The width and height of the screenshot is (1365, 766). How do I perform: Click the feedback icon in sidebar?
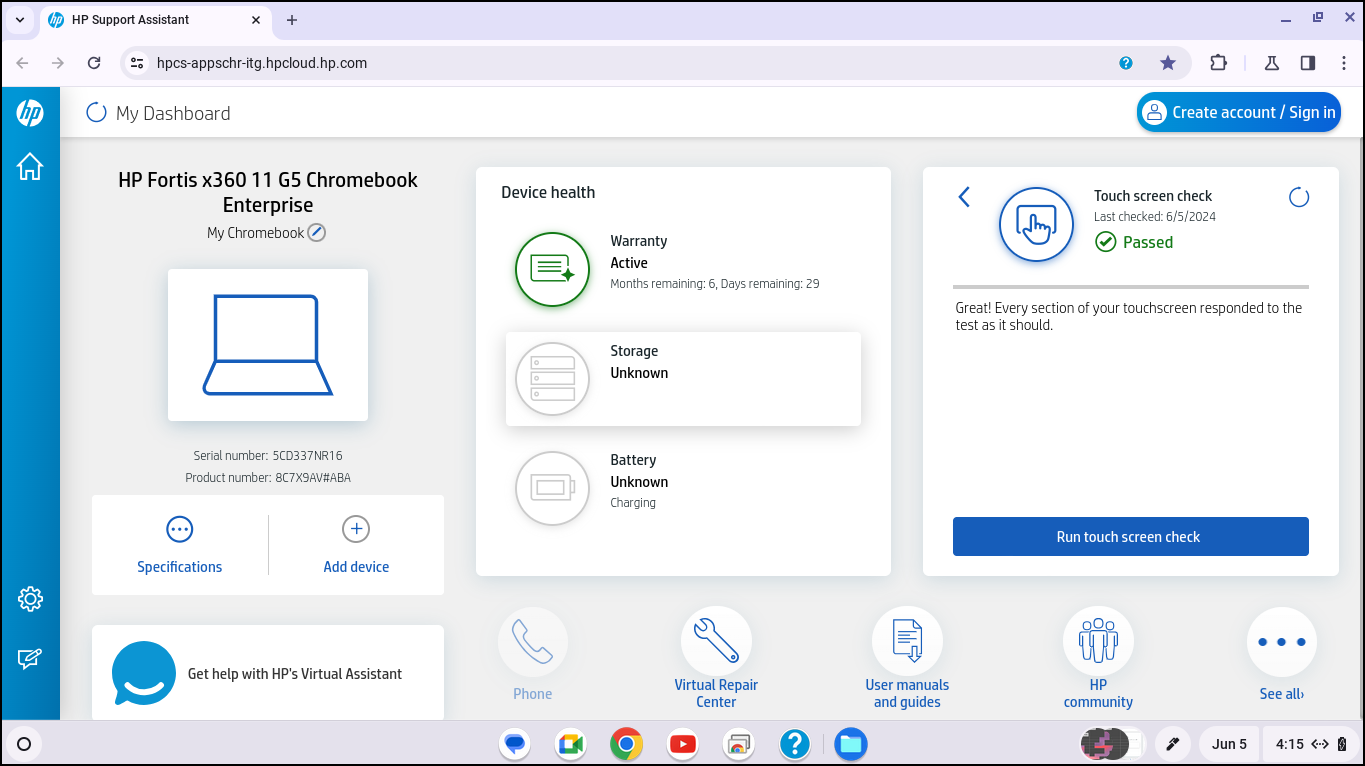pos(30,659)
